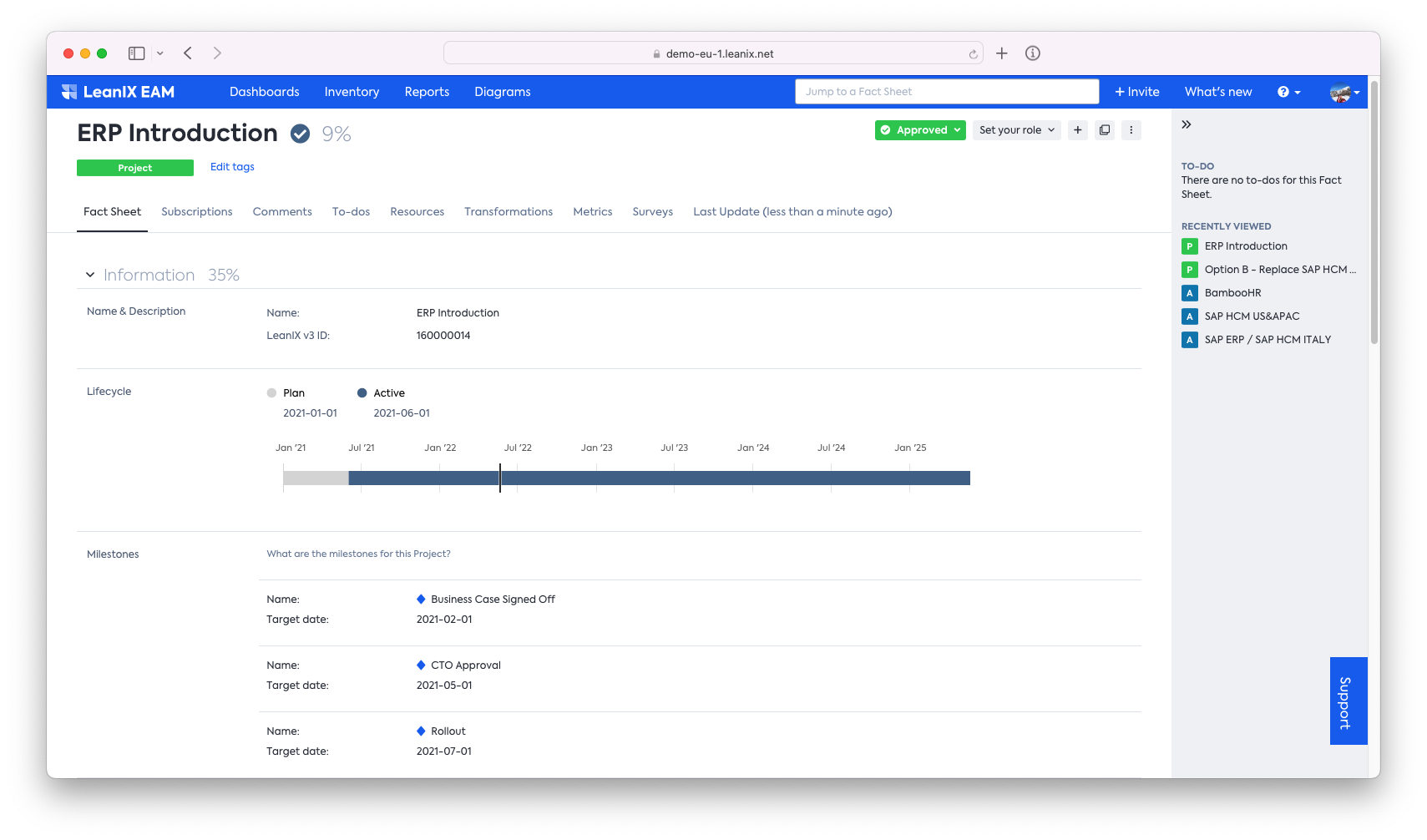Switch to the Resources tab
1427x840 pixels.
(417, 212)
